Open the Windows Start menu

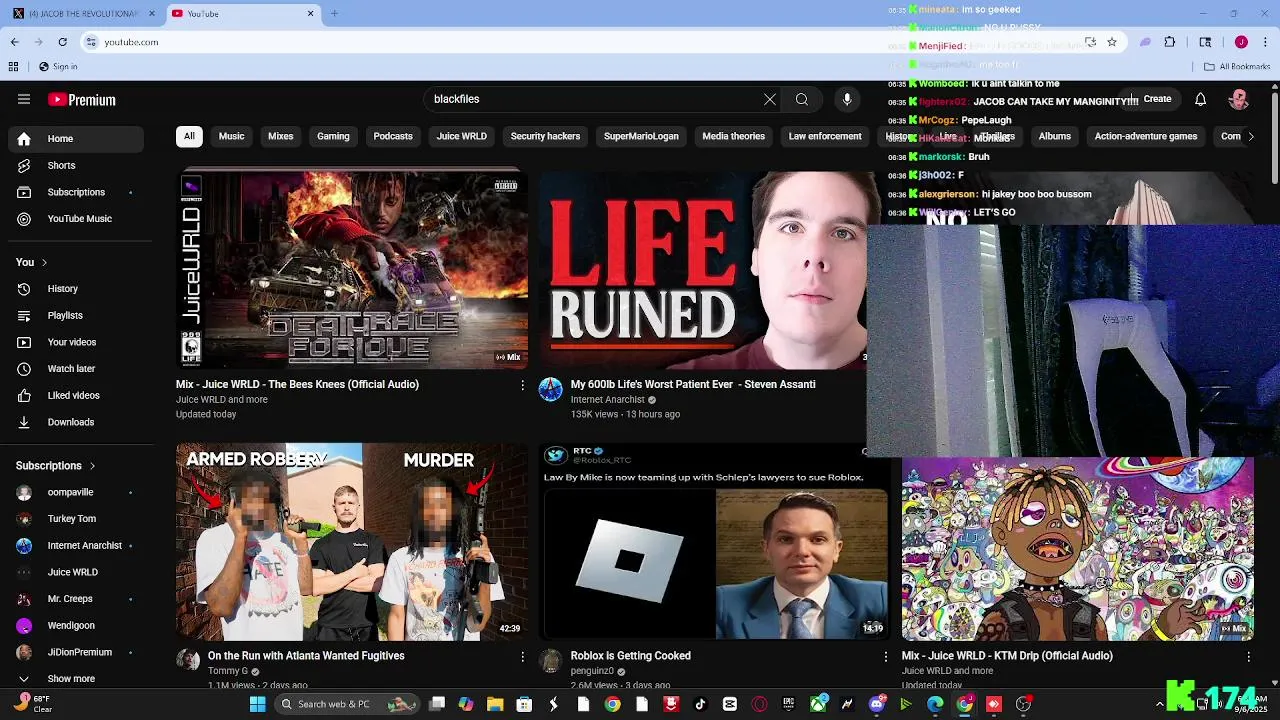257,704
